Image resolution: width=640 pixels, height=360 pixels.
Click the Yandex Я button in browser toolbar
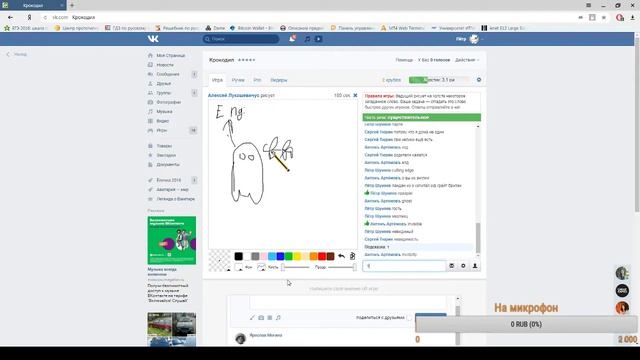(x=29, y=18)
